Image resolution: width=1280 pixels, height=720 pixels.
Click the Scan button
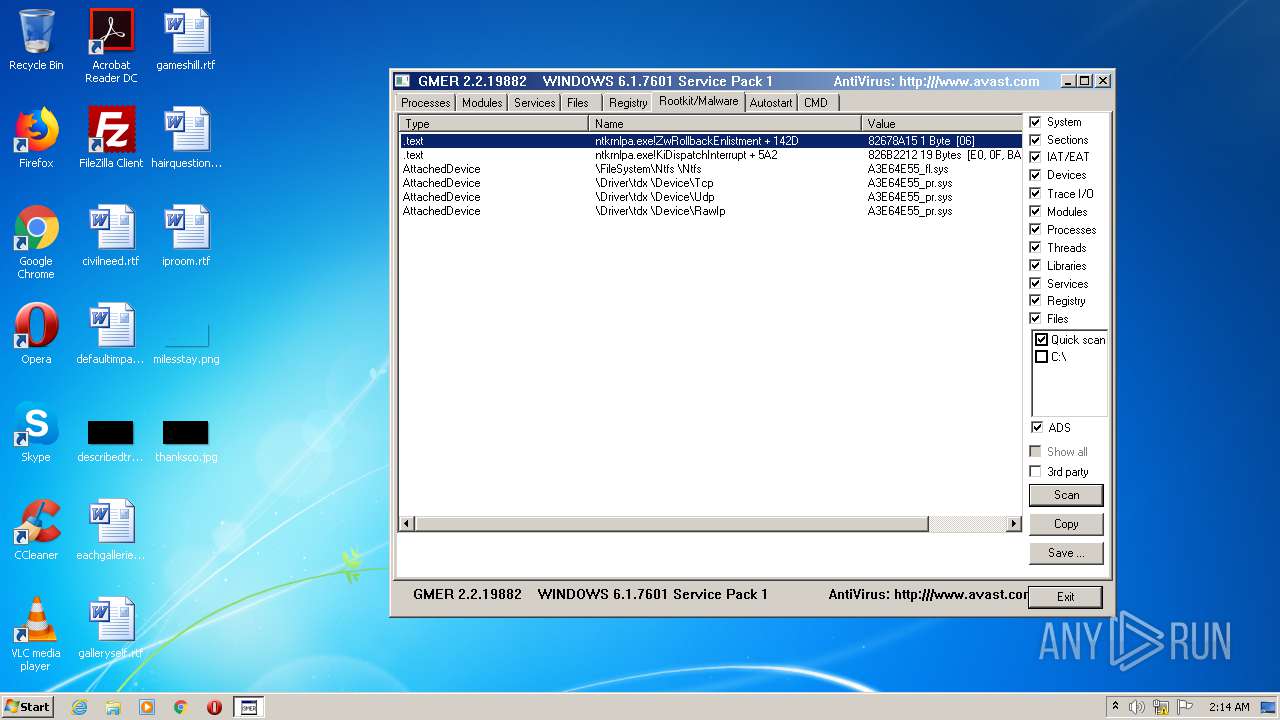pyautogui.click(x=1066, y=495)
